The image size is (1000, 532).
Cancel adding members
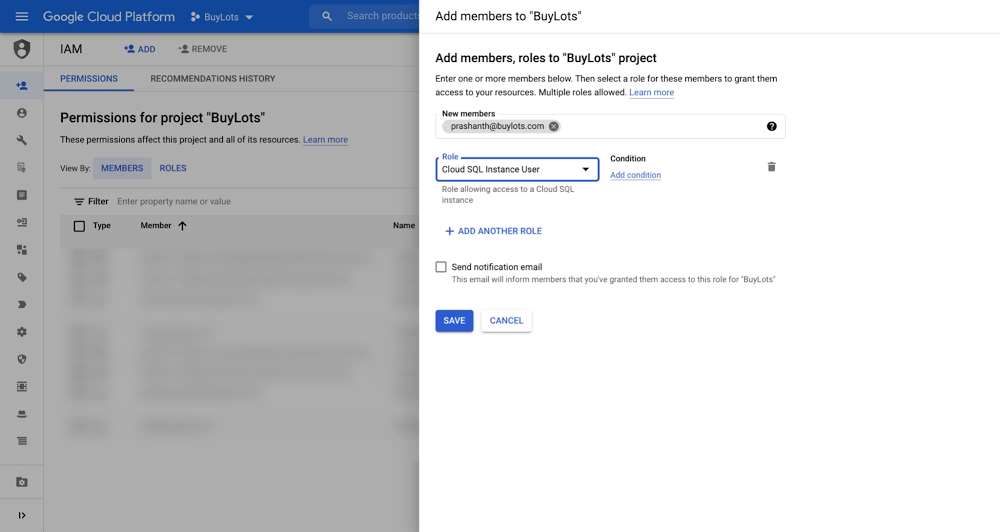tap(506, 321)
